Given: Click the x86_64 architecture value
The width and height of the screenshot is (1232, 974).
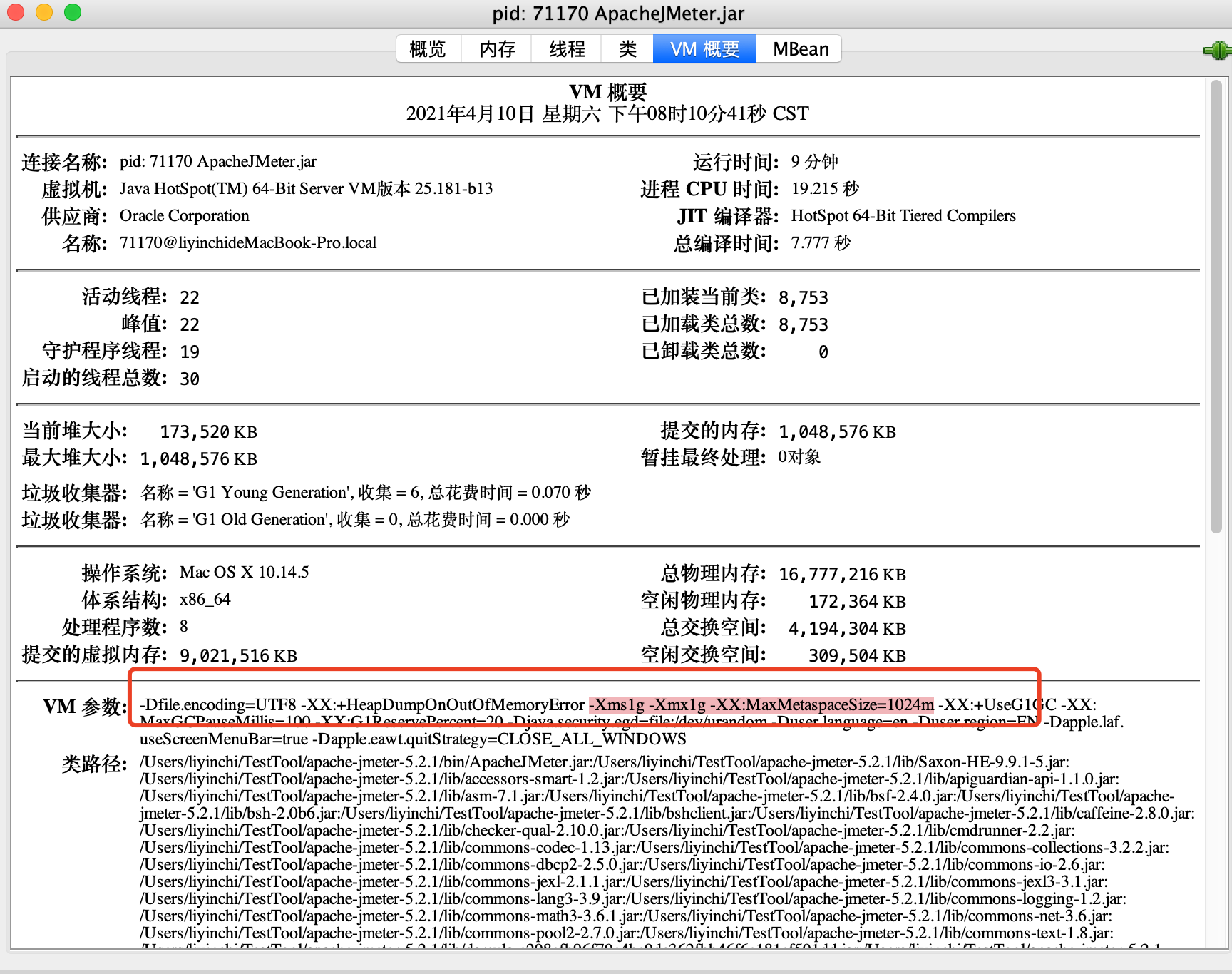Looking at the screenshot, I should [x=205, y=600].
